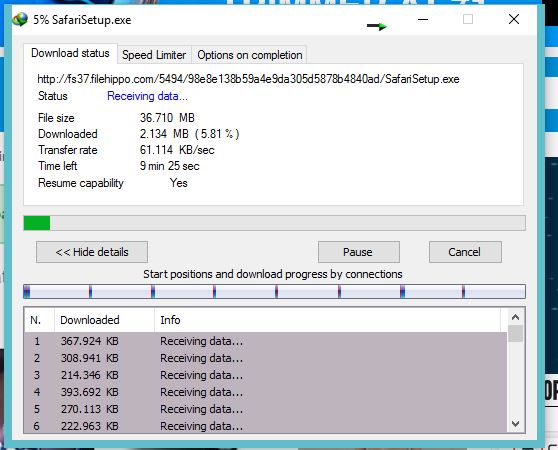Pause the current download

click(x=358, y=252)
